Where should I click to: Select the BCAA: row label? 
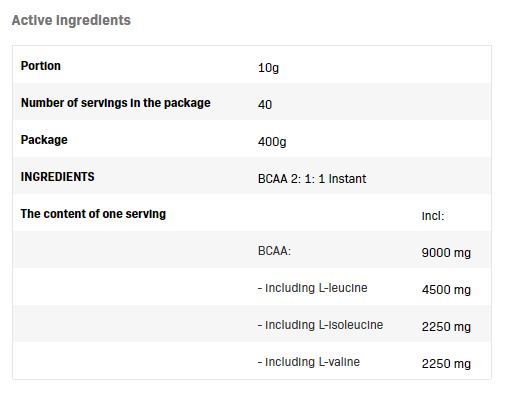coord(274,251)
